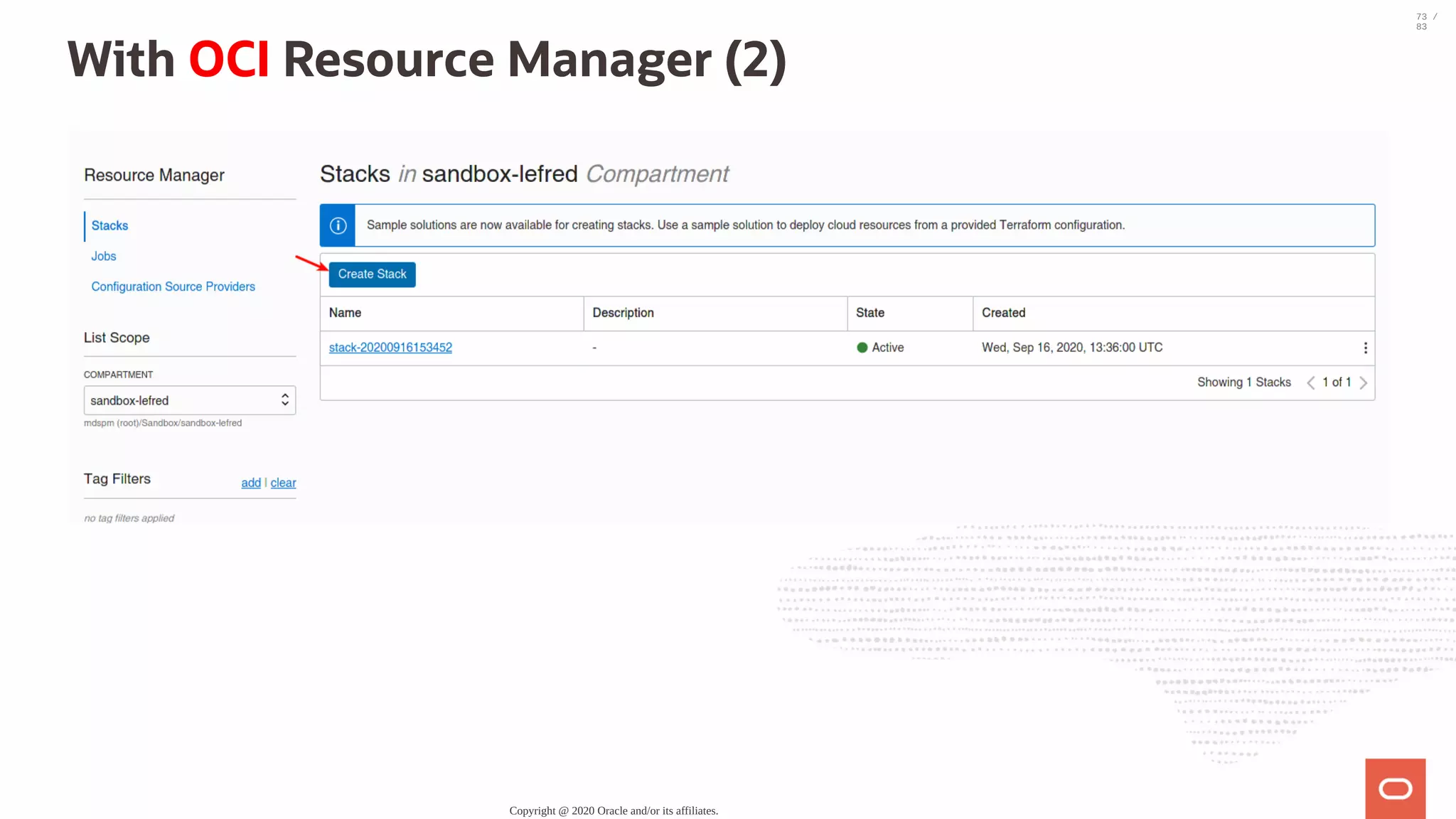Open Configuration Source Providers in the sidebar
This screenshot has width=1456, height=819.
[173, 287]
